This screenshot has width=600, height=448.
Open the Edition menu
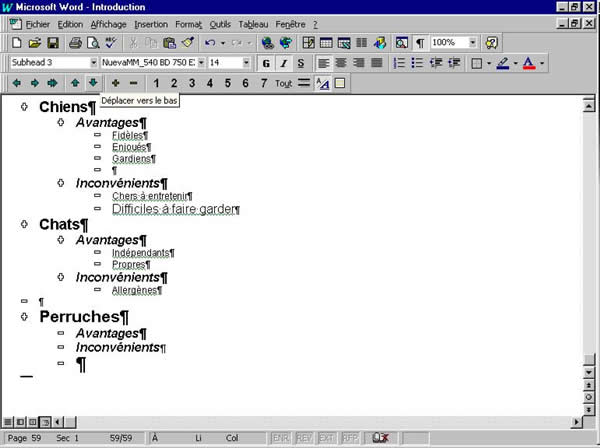click(70, 24)
